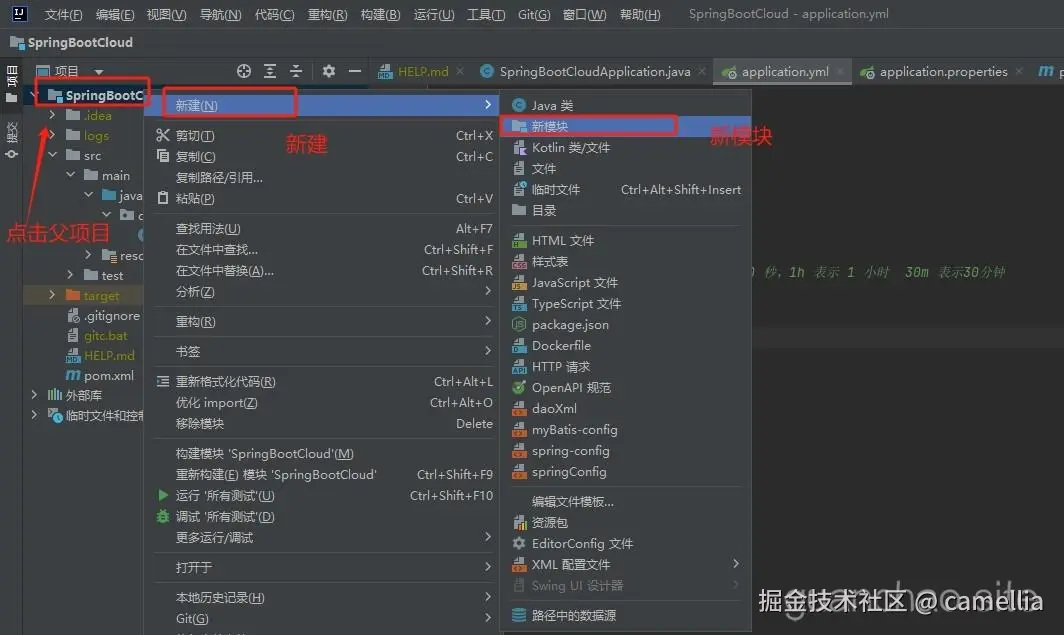Image resolution: width=1064 pixels, height=635 pixels.
Task: Open the 项目 view dropdown arrow
Action: 99,71
